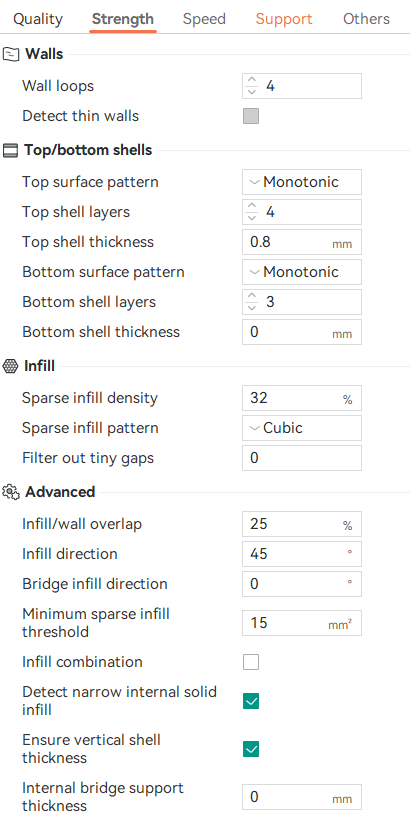Switch to the Quality tab

[x=38, y=19]
